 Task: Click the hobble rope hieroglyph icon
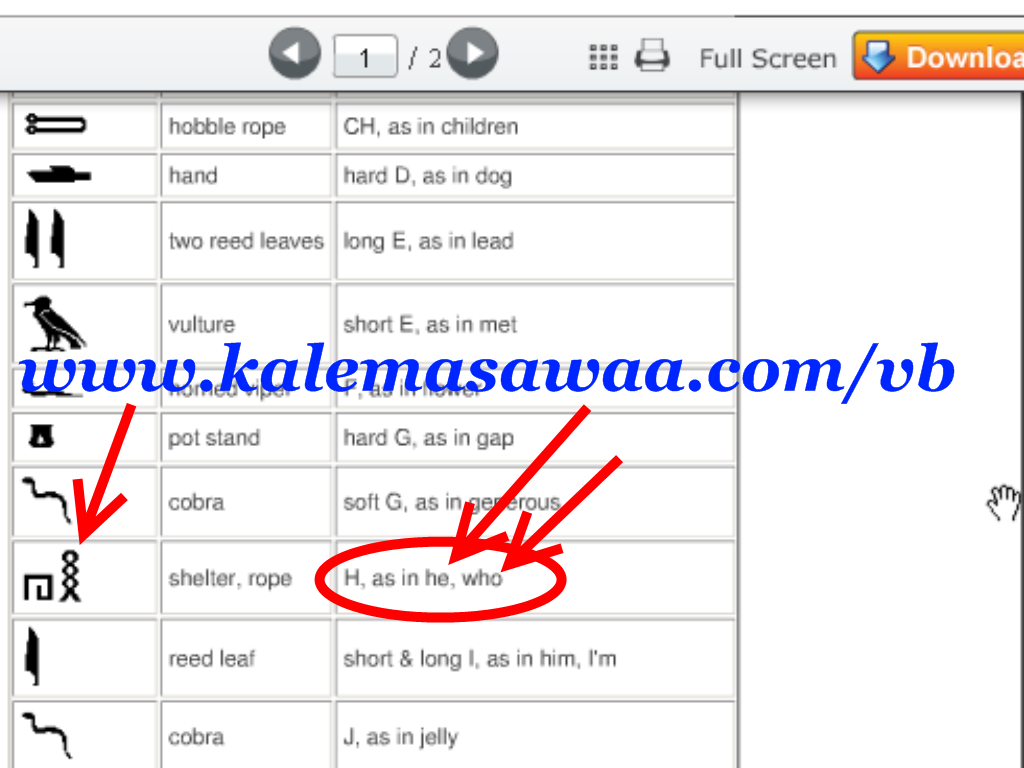point(55,124)
